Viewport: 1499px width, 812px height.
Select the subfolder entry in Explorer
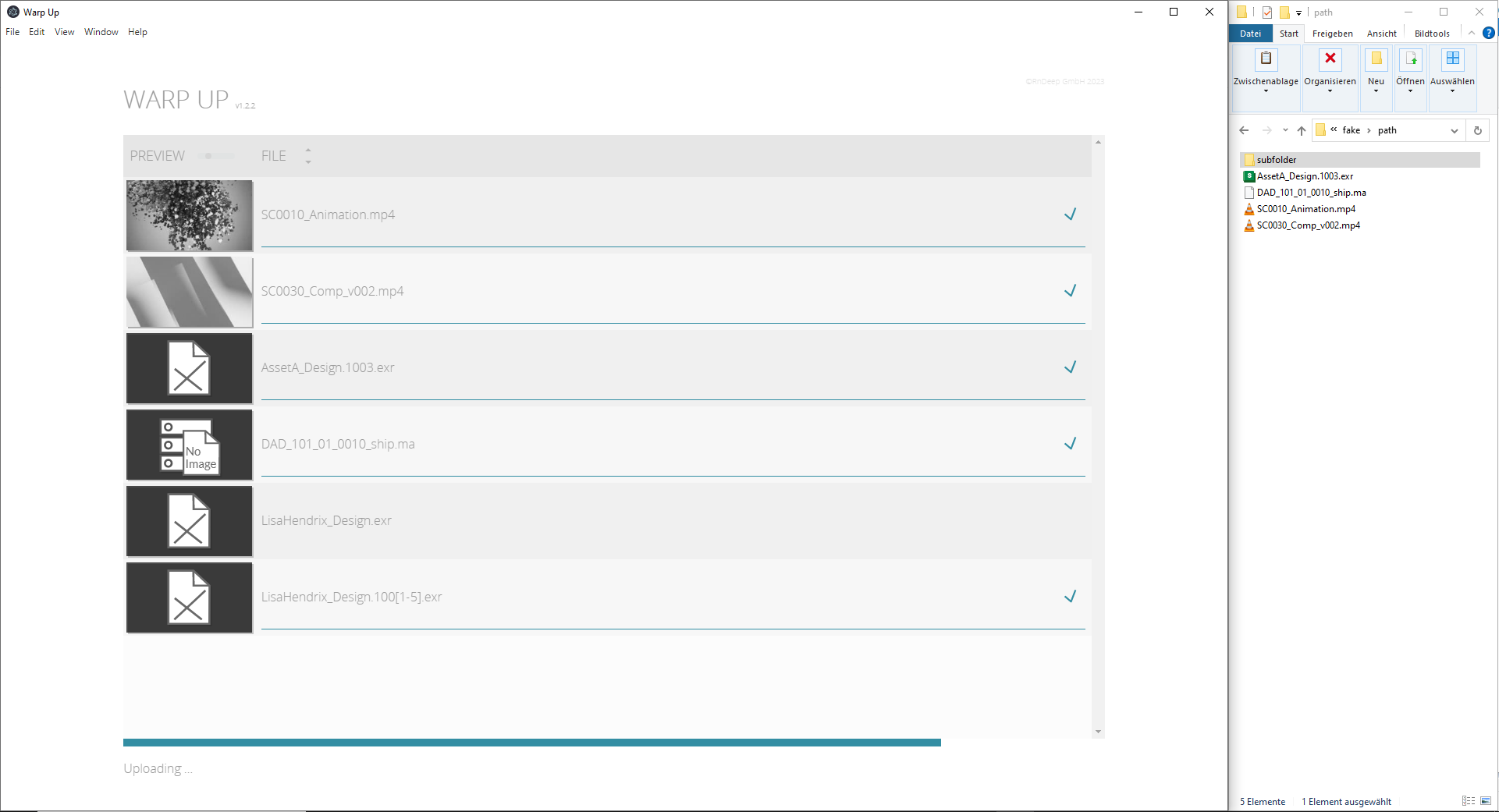1276,160
